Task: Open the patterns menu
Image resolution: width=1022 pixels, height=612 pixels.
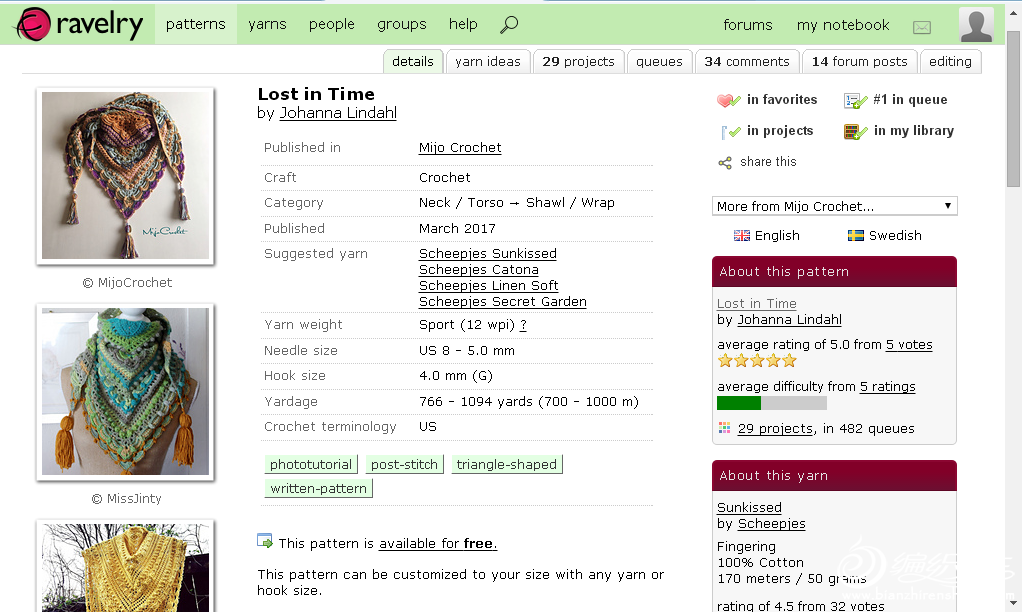Action: click(x=196, y=24)
